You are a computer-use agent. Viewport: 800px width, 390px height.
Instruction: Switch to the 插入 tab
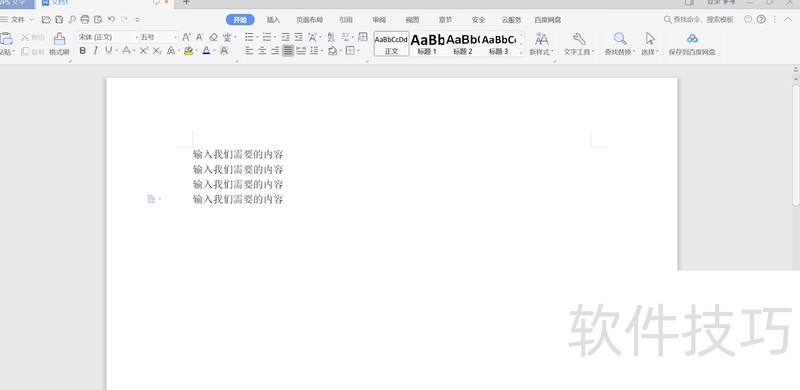(273, 20)
